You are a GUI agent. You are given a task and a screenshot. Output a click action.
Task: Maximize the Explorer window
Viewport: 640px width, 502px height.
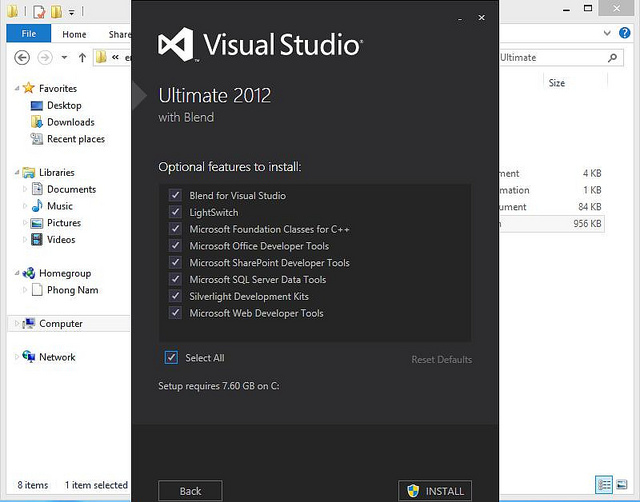(588, 8)
